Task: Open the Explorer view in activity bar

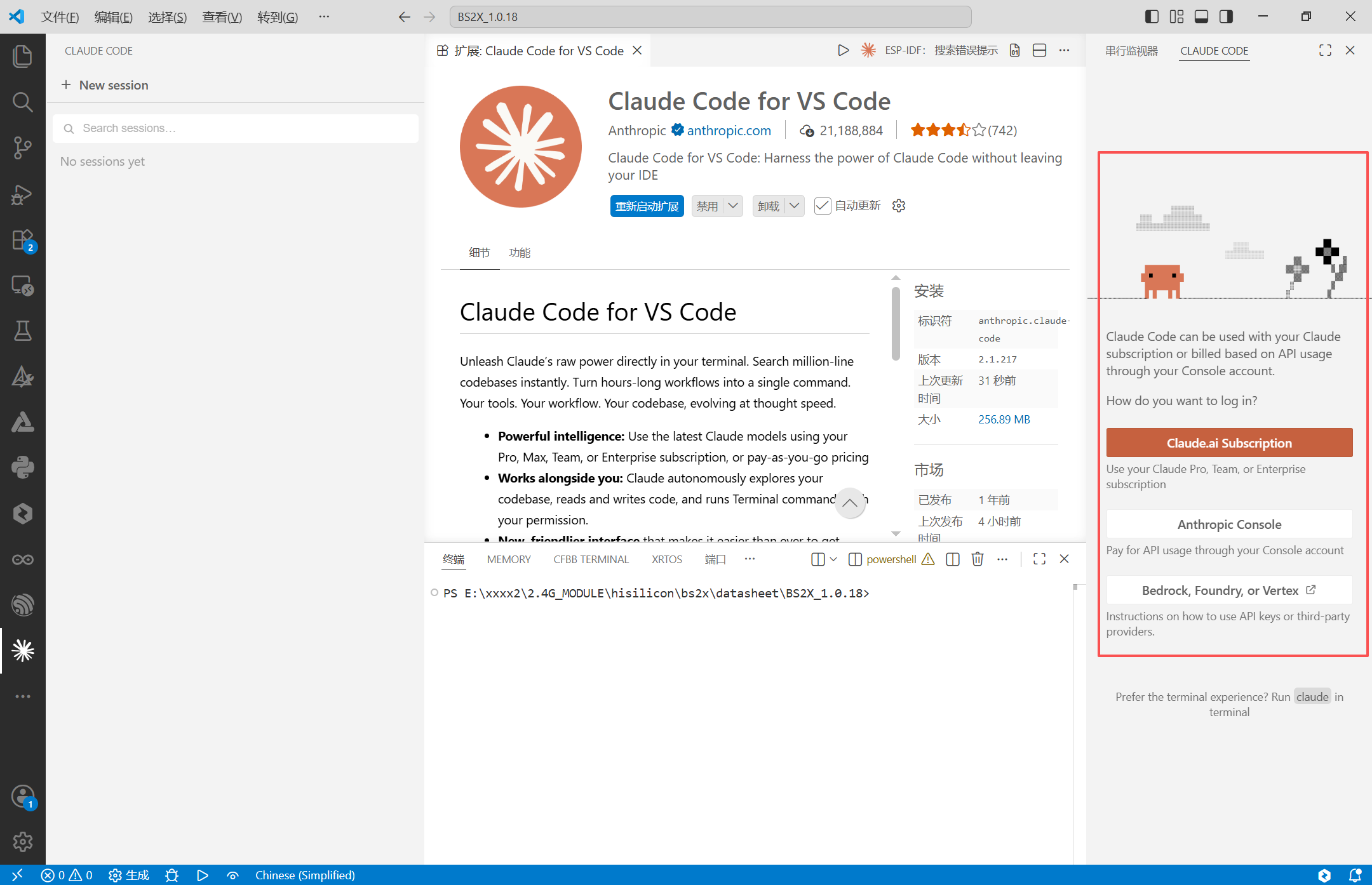Action: pos(23,57)
